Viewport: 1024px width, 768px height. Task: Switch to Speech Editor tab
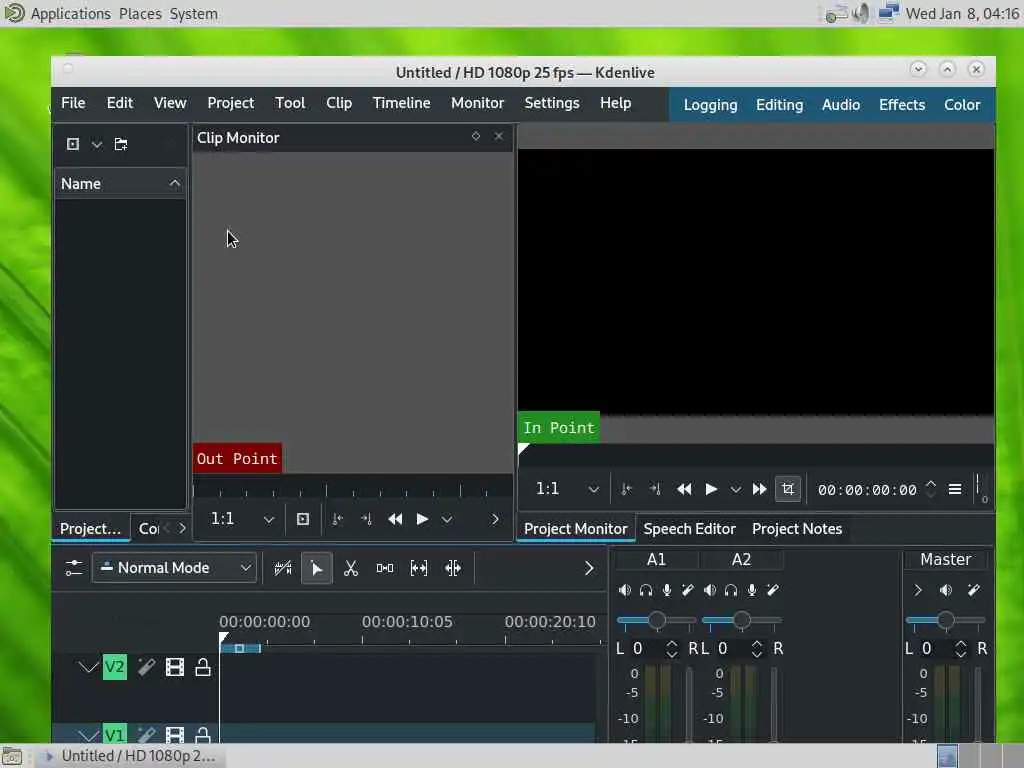tap(690, 529)
